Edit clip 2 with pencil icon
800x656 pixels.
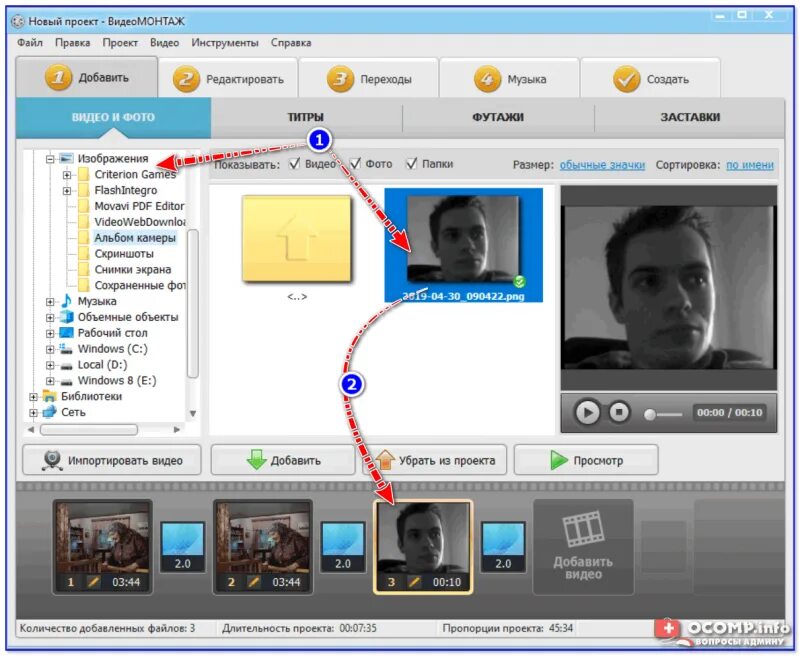pos(254,582)
